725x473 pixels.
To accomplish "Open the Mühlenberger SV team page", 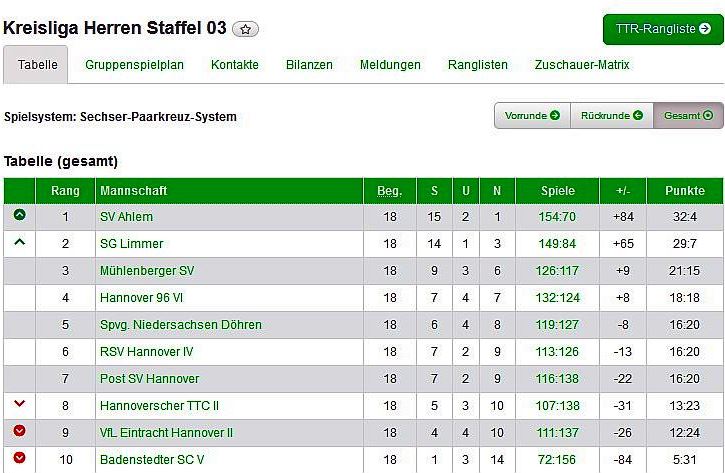I will pyautogui.click(x=147, y=270).
